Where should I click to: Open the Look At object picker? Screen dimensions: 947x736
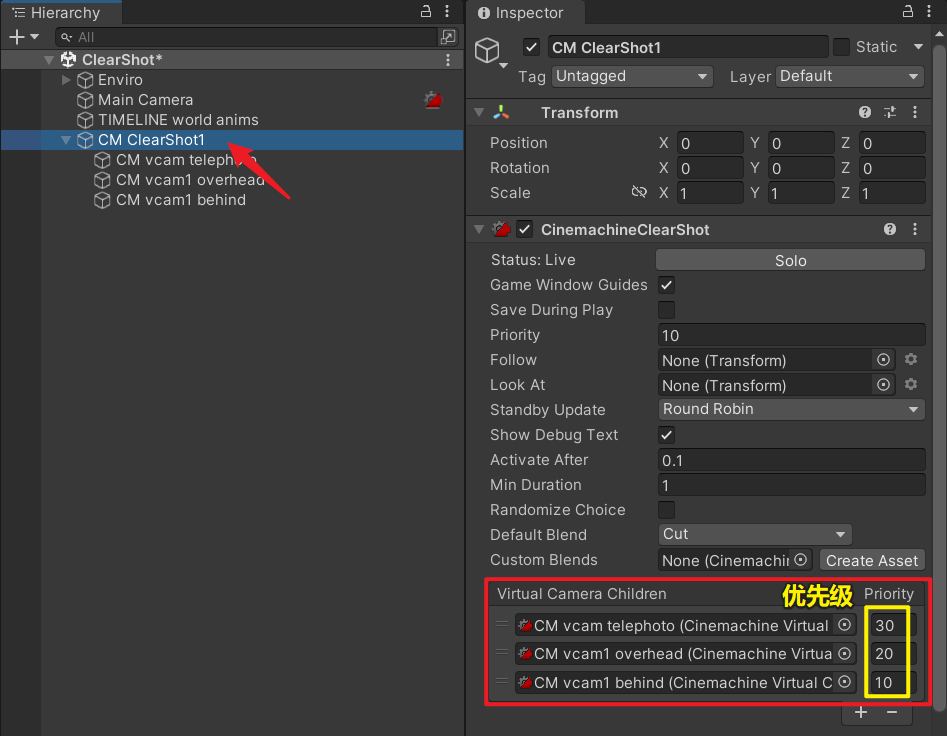[883, 385]
